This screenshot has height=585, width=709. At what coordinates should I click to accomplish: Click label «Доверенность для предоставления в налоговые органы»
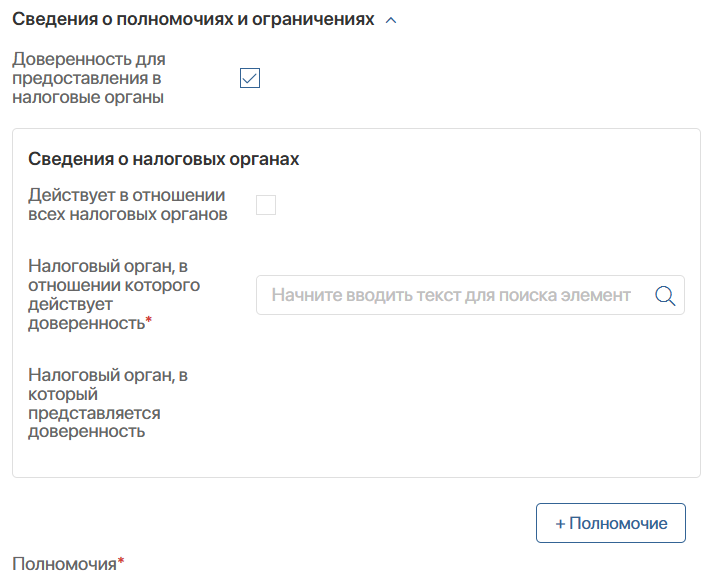tap(88, 78)
